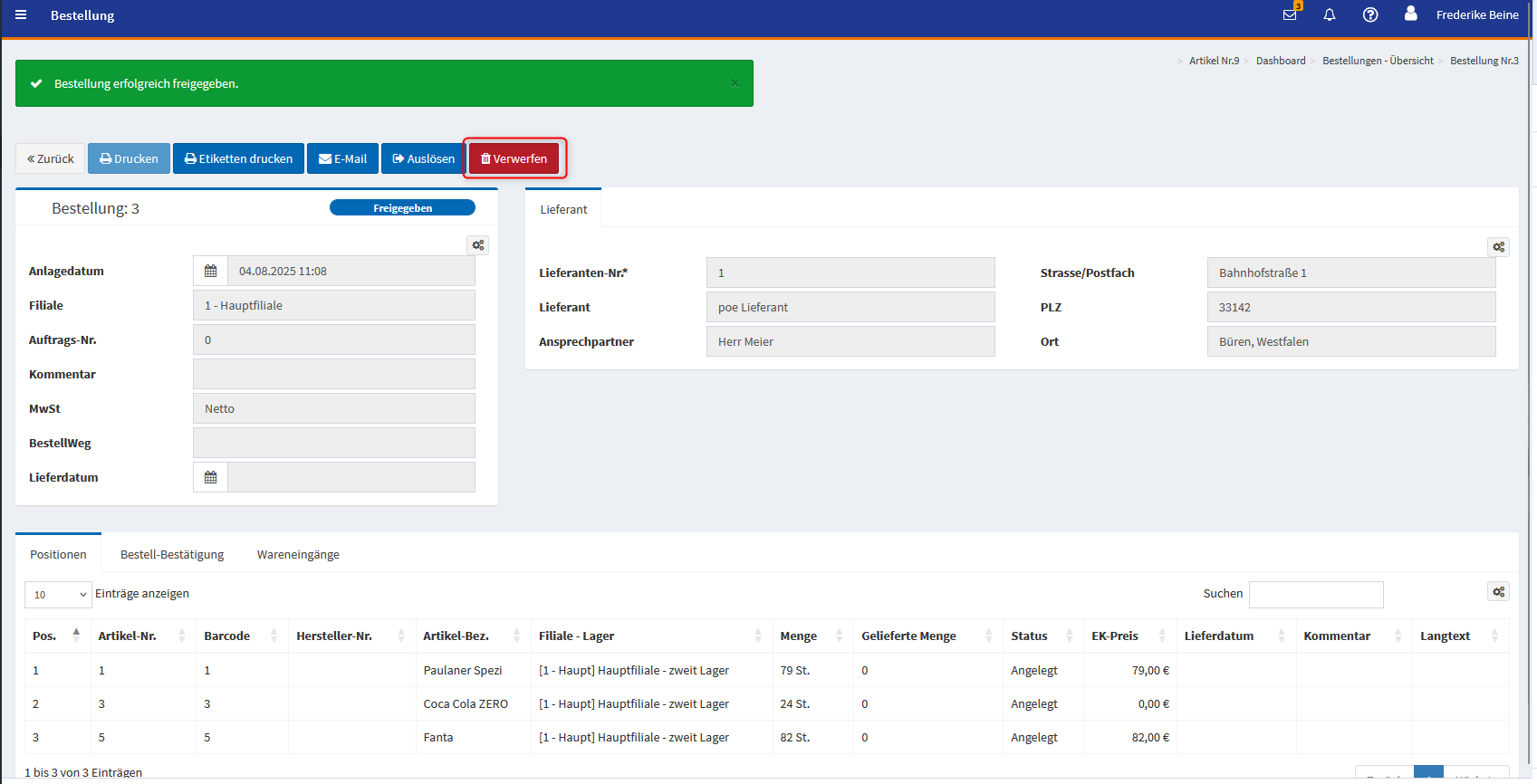
Task: Switch to the Wareneingänge tab
Action: pos(298,555)
